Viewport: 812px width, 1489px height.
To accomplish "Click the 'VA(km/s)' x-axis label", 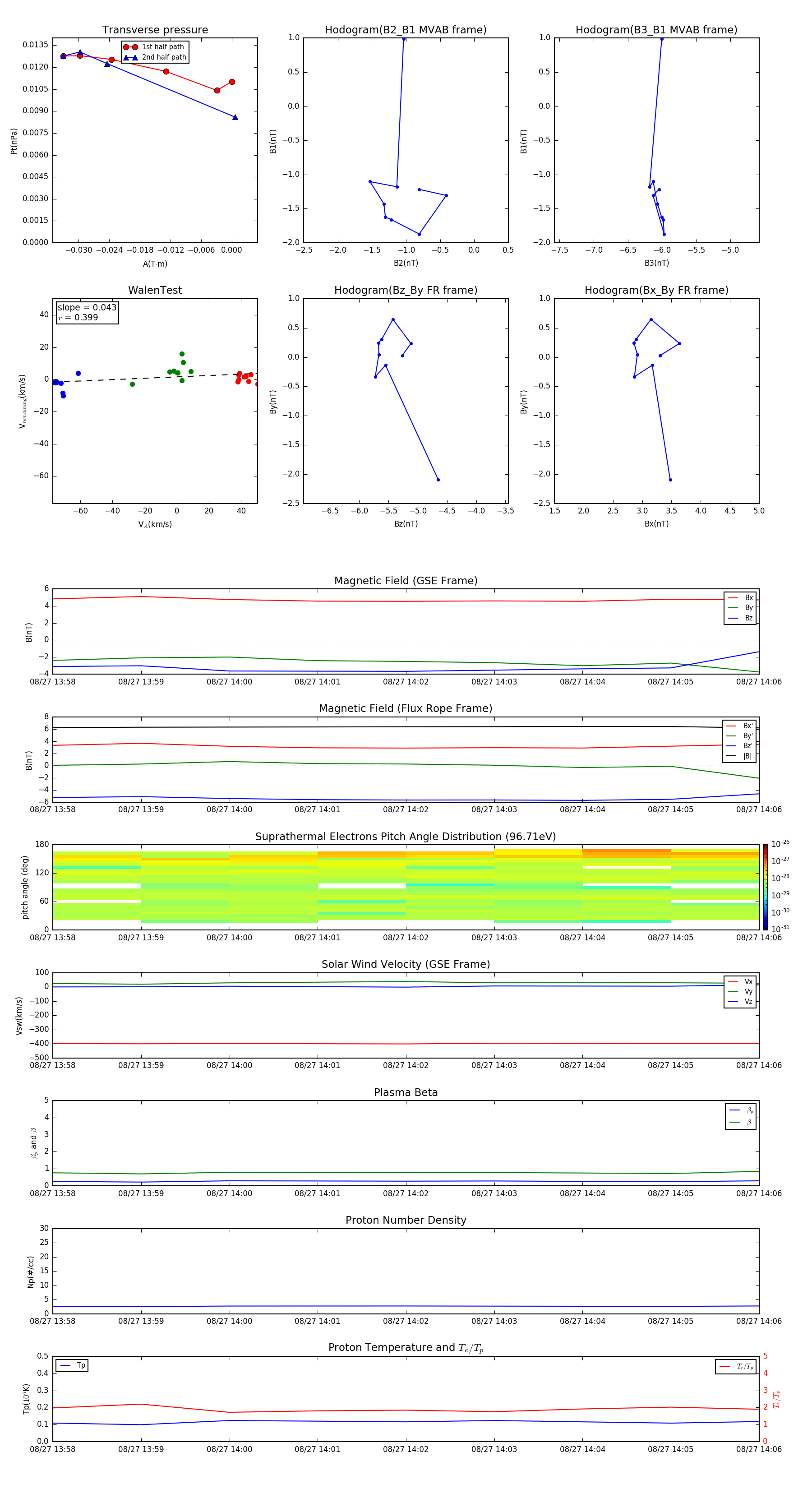I will tap(155, 524).
